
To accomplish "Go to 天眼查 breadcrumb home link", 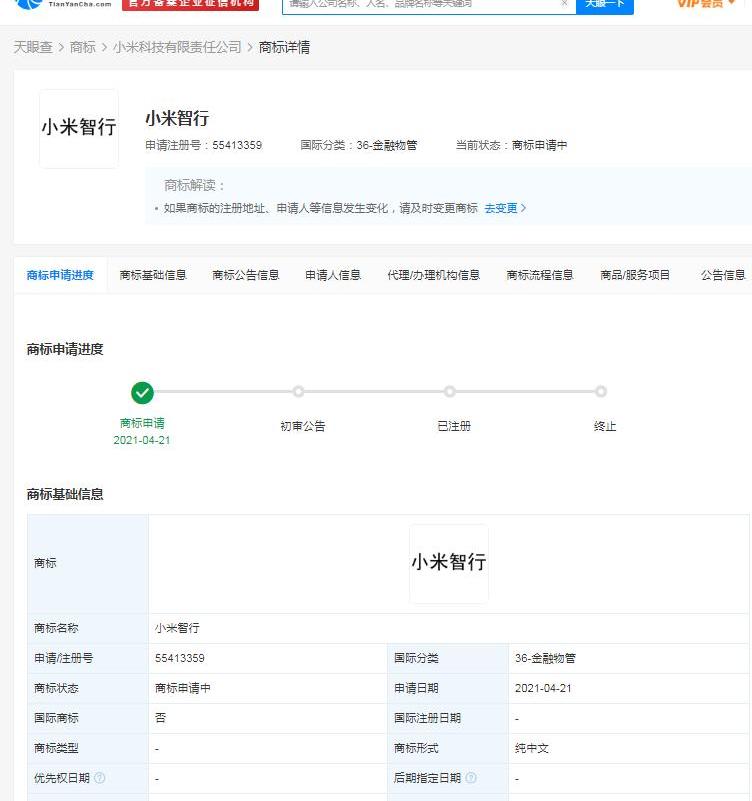I will point(33,48).
